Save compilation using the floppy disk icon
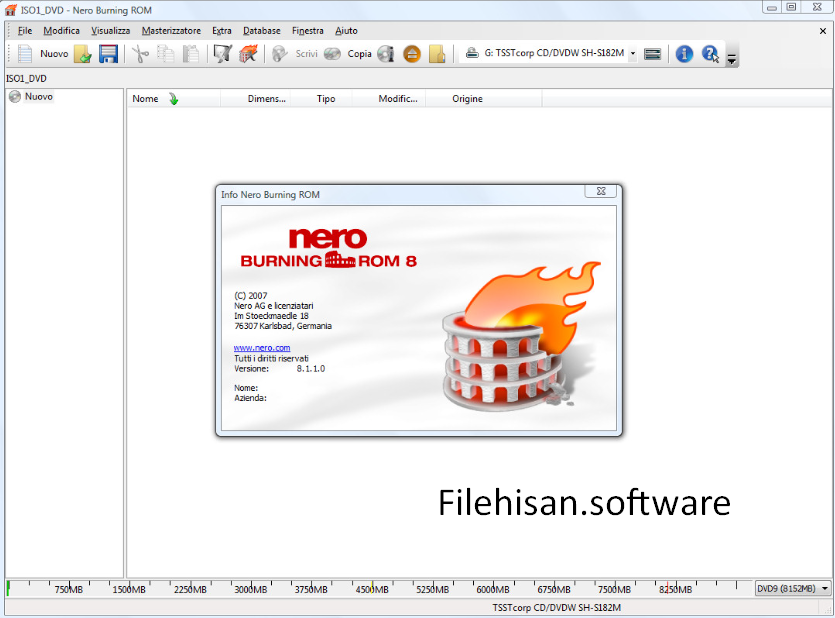This screenshot has height=618, width=835. [x=108, y=54]
